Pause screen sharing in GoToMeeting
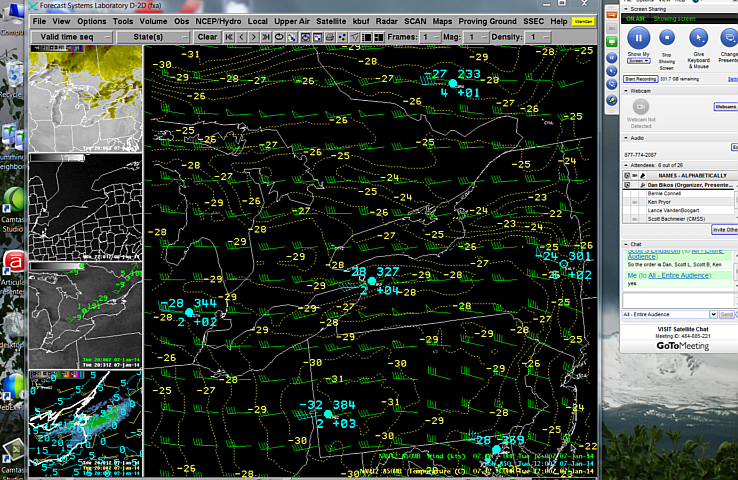This screenshot has width=738, height=480. 638,38
